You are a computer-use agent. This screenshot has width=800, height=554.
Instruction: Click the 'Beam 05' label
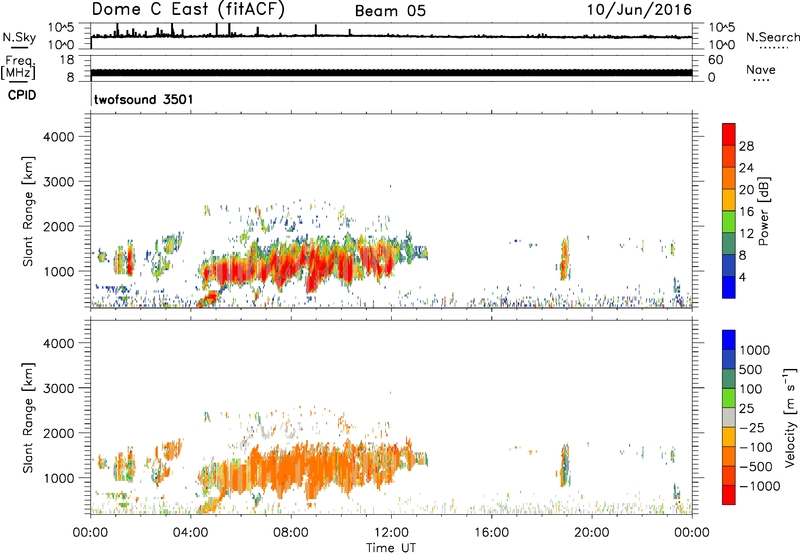(390, 11)
